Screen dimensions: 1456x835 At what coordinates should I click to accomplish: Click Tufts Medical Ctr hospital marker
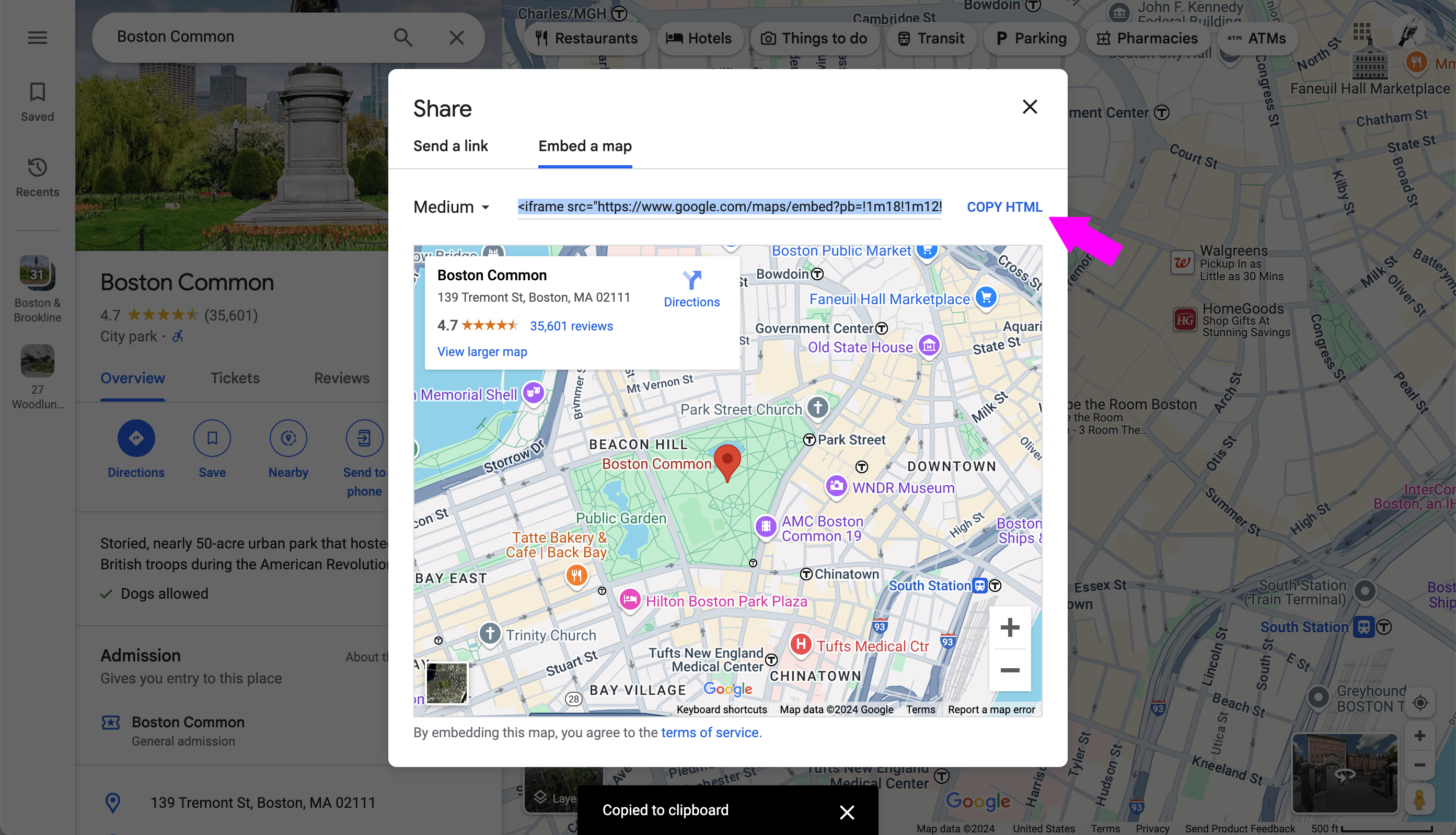pyautogui.click(x=800, y=645)
